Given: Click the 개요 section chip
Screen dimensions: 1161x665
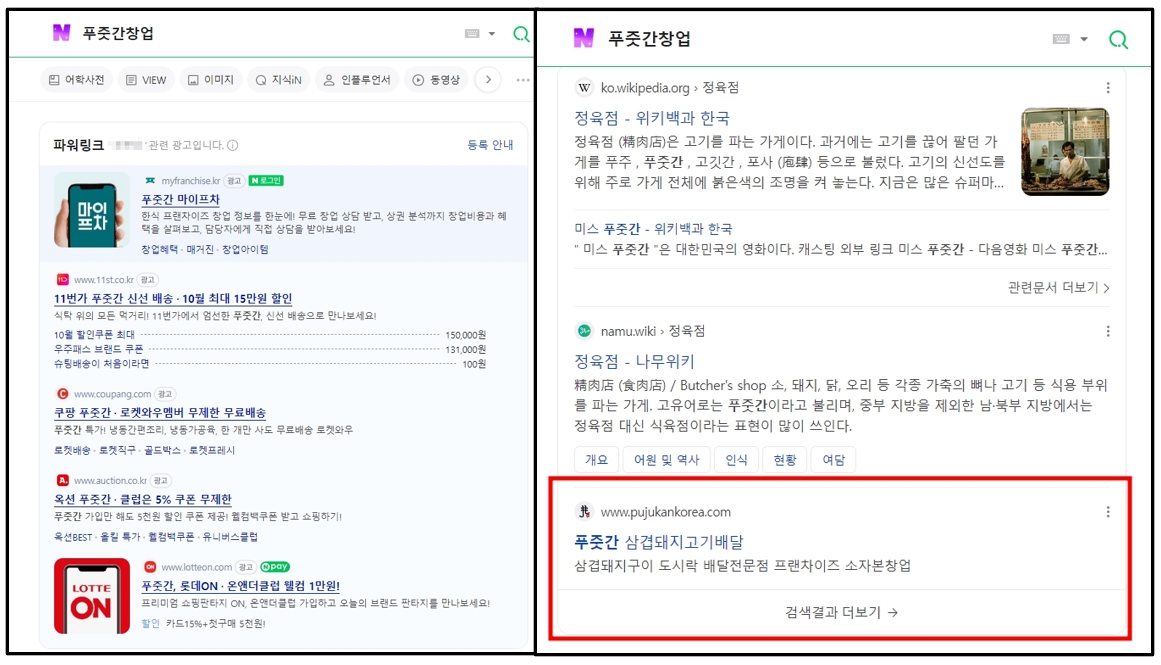Looking at the screenshot, I should [597, 460].
